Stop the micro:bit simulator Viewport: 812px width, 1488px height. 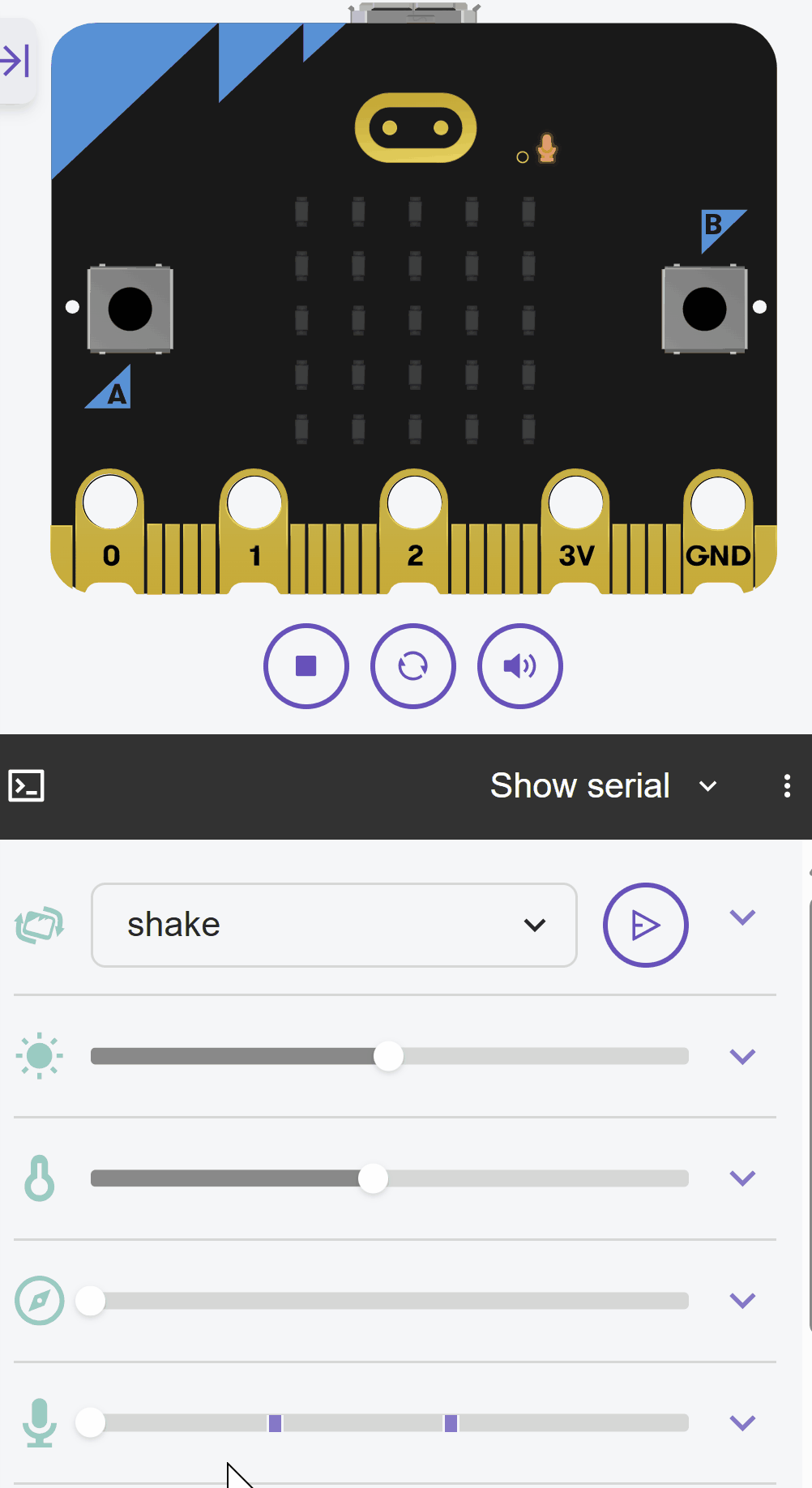point(306,666)
